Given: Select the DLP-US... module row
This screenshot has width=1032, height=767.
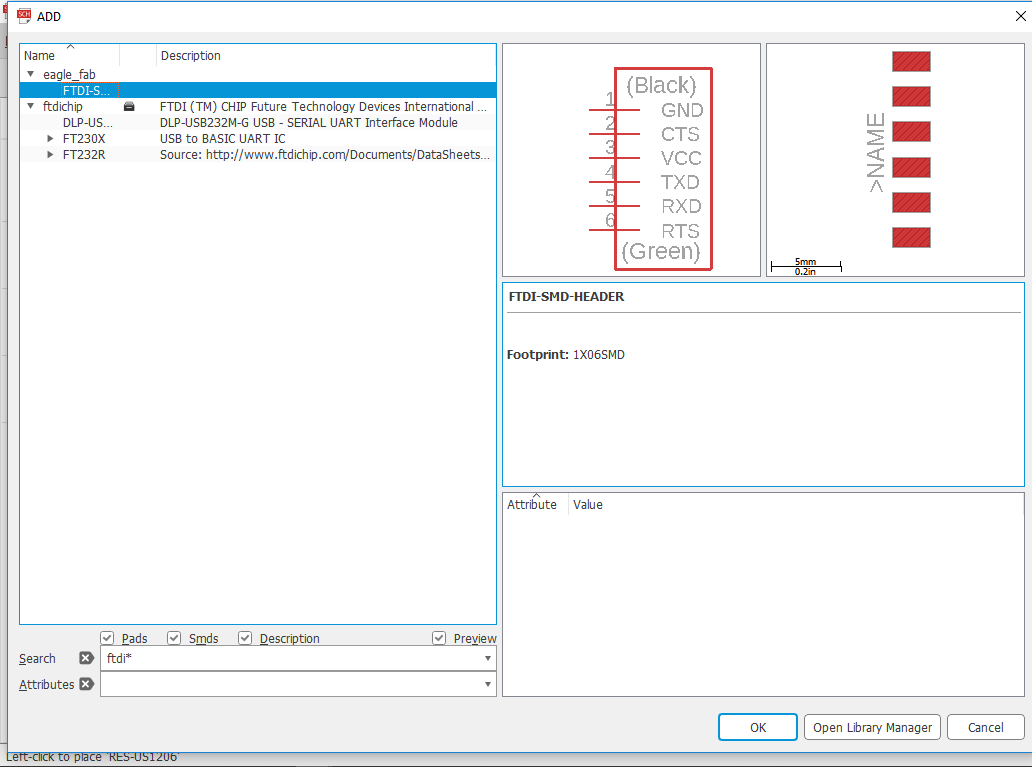Looking at the screenshot, I should click(258, 122).
